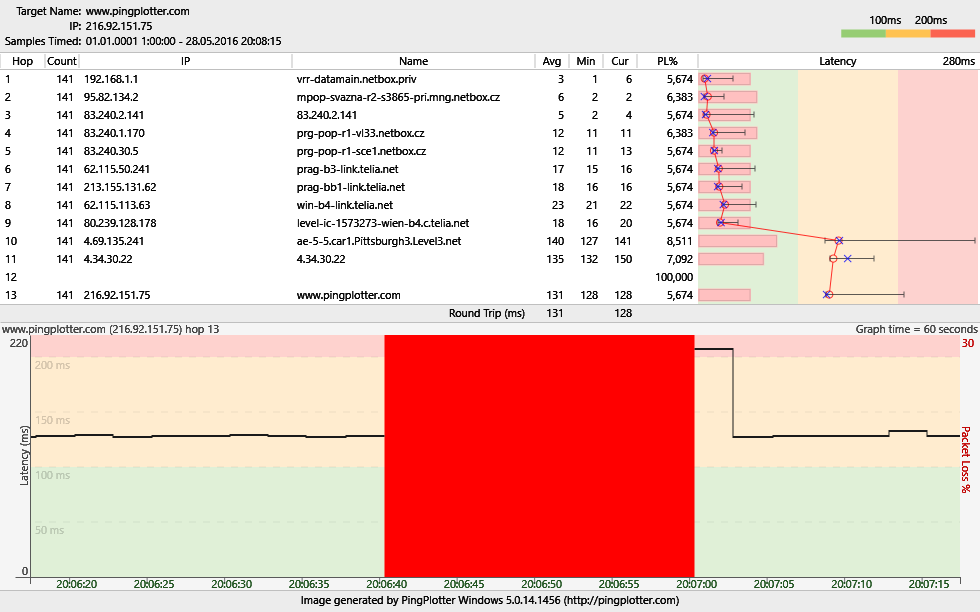Viewport: 980px width, 612px height.
Task: Select IP 216.92.151.75 in hop 13
Action: 117,296
